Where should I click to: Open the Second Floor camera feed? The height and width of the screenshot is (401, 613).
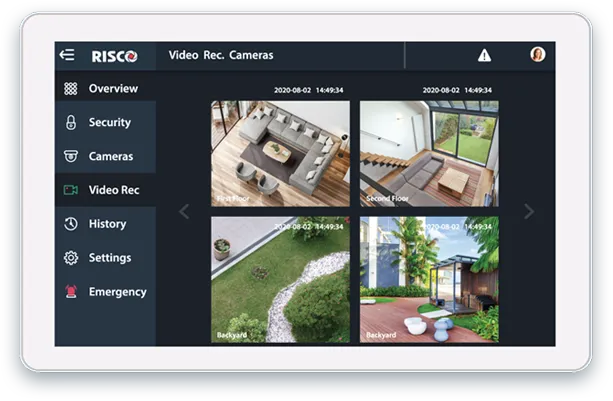point(429,154)
